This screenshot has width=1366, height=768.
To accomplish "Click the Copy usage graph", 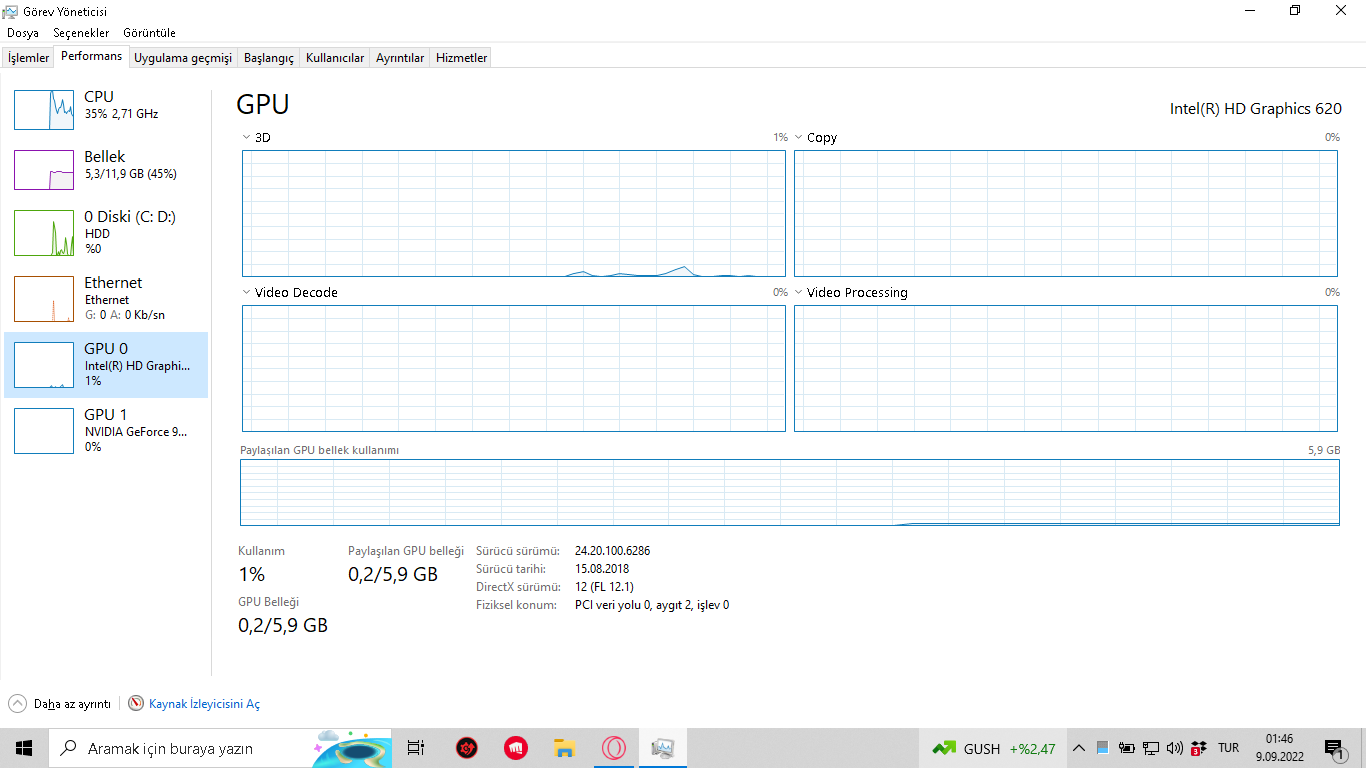I will (x=1066, y=213).
